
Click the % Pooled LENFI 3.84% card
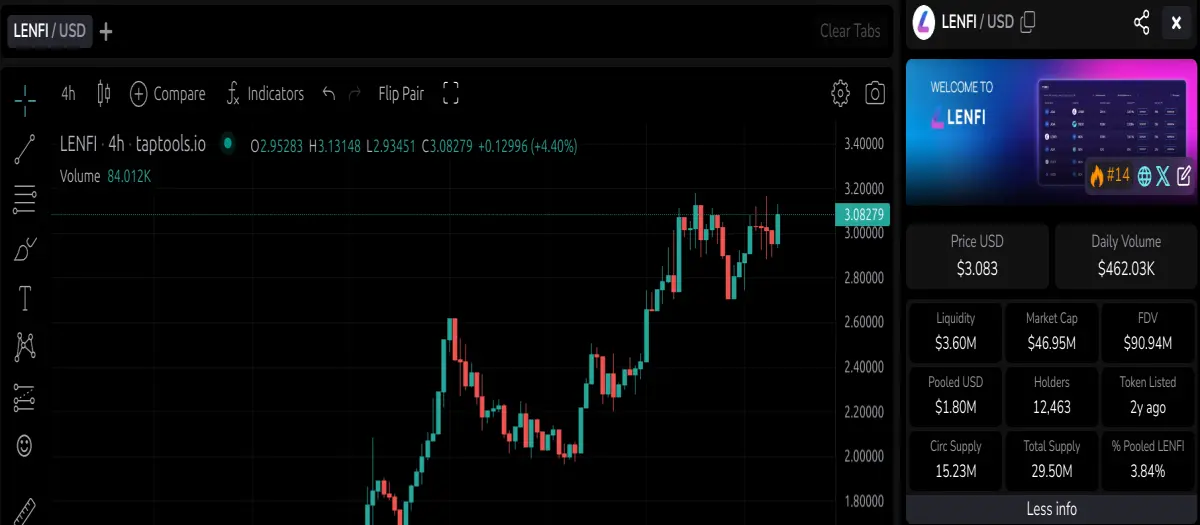1148,459
